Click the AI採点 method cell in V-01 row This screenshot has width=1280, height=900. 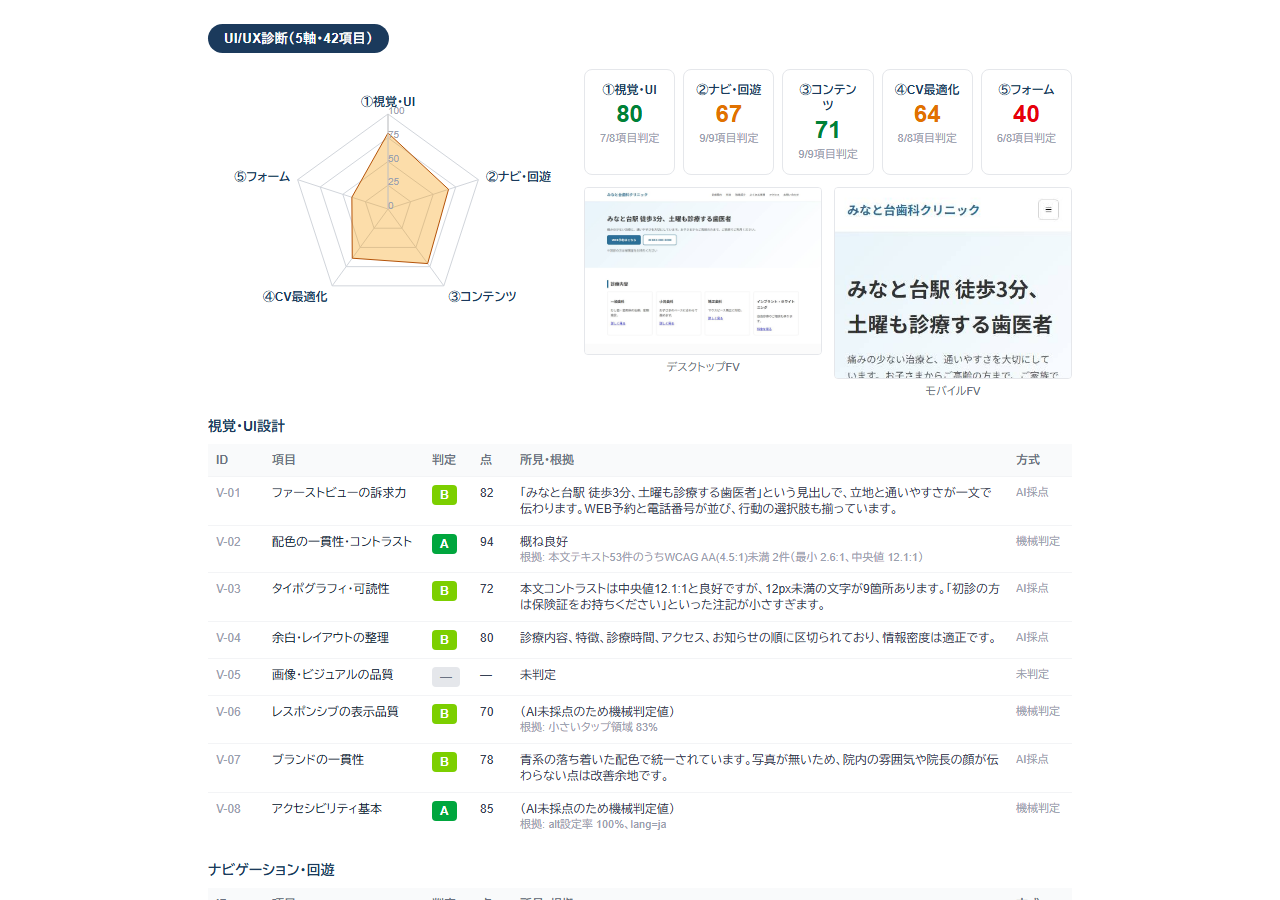click(x=1032, y=492)
